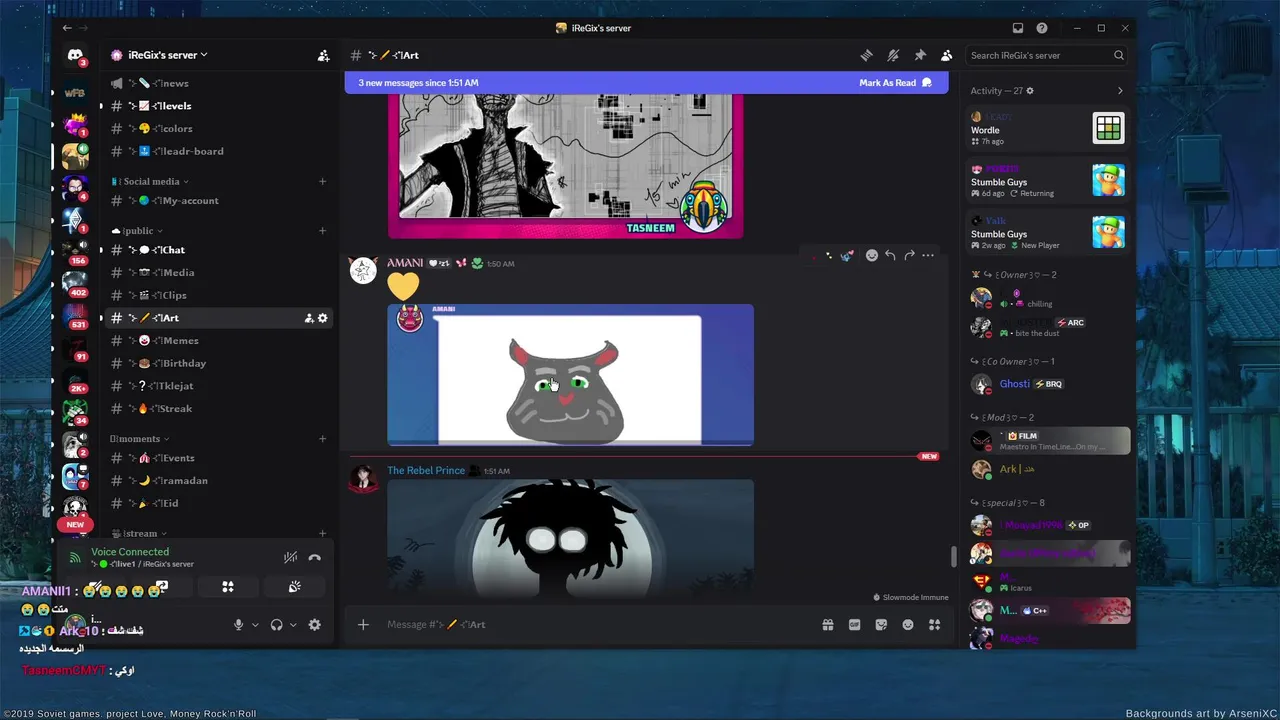The image size is (1280, 720).
Task: Open Discord direct messages home icon
Action: pyautogui.click(x=76, y=56)
